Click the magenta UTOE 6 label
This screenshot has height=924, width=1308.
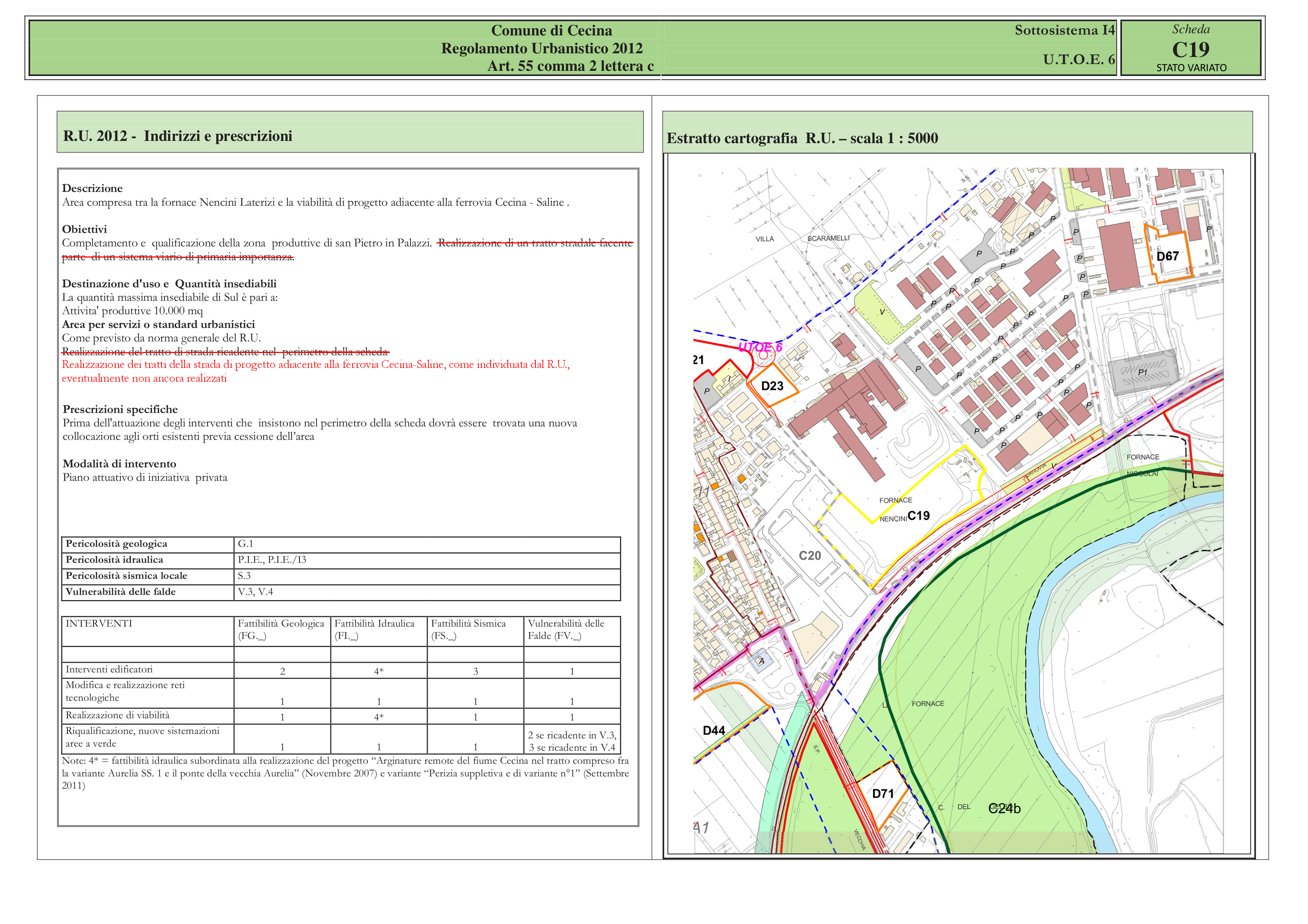[760, 347]
